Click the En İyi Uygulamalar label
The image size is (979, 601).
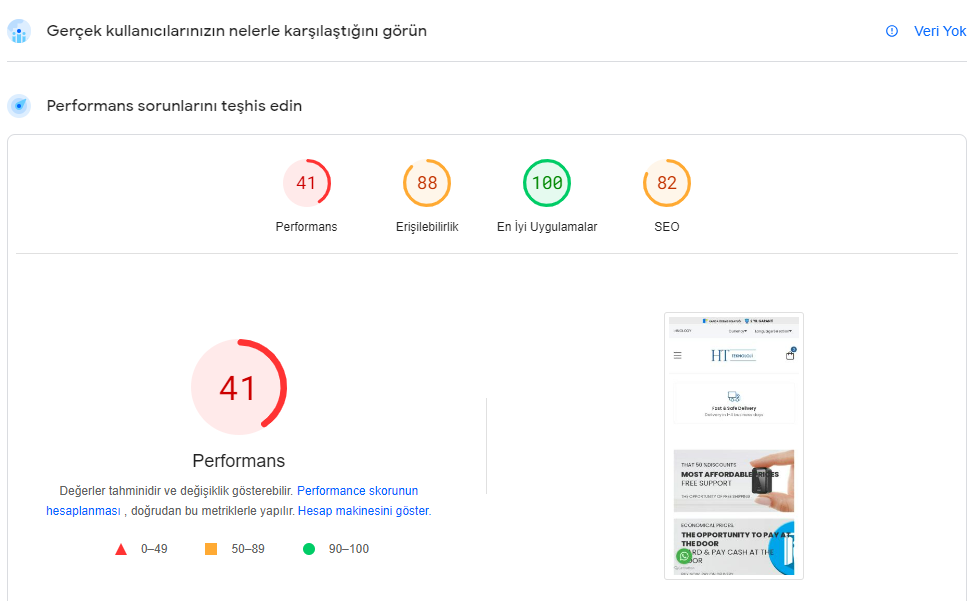(547, 227)
